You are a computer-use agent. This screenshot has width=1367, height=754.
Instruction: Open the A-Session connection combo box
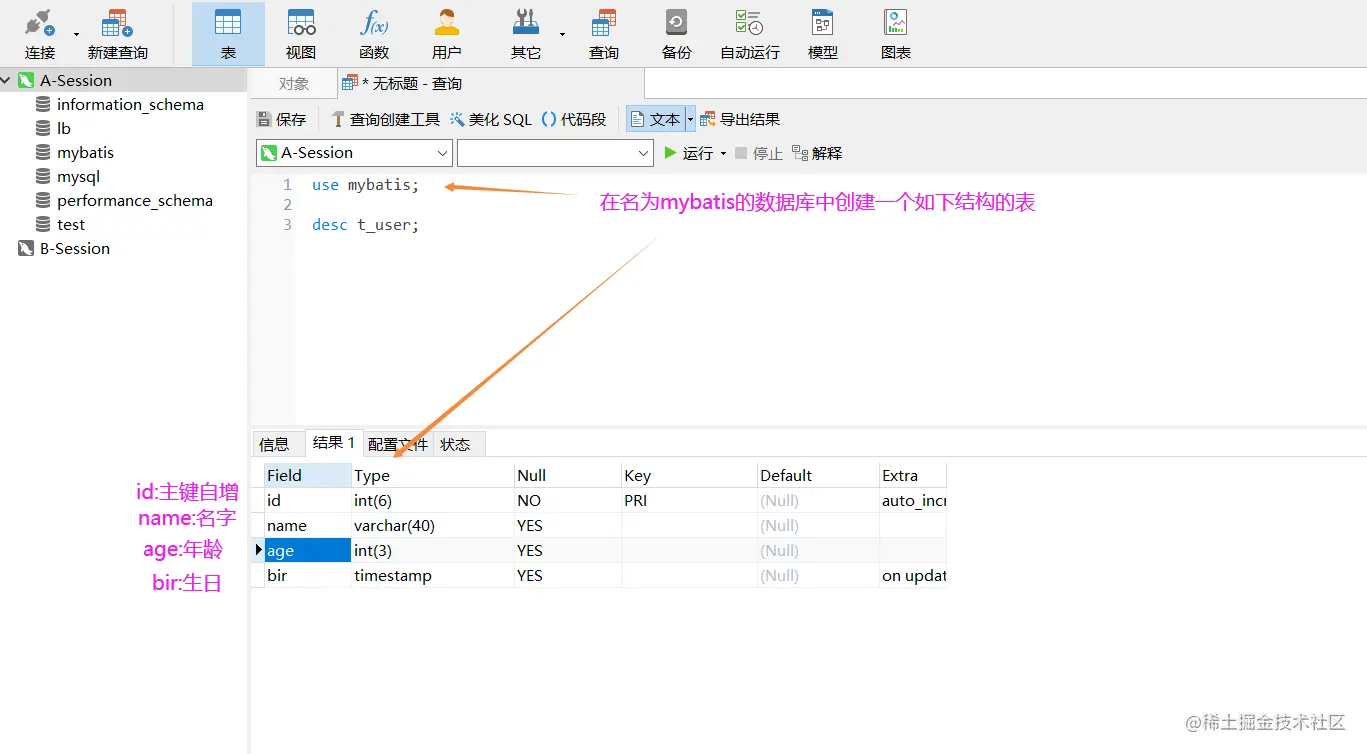pos(354,153)
